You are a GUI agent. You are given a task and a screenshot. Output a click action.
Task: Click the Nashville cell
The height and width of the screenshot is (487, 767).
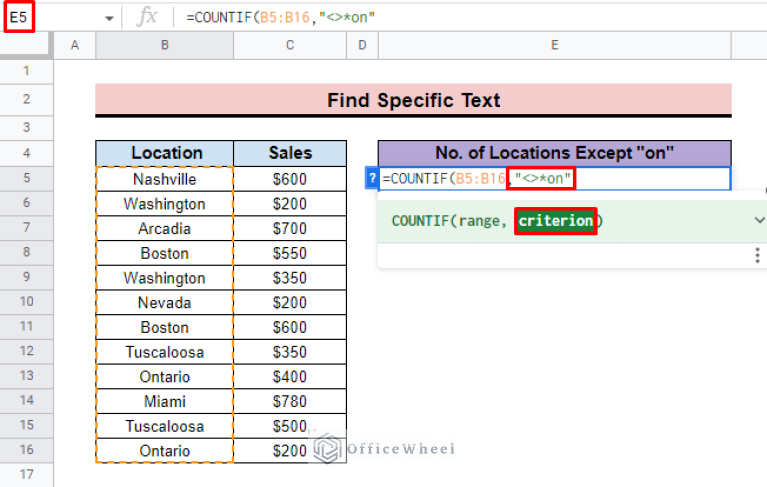pyautogui.click(x=165, y=179)
